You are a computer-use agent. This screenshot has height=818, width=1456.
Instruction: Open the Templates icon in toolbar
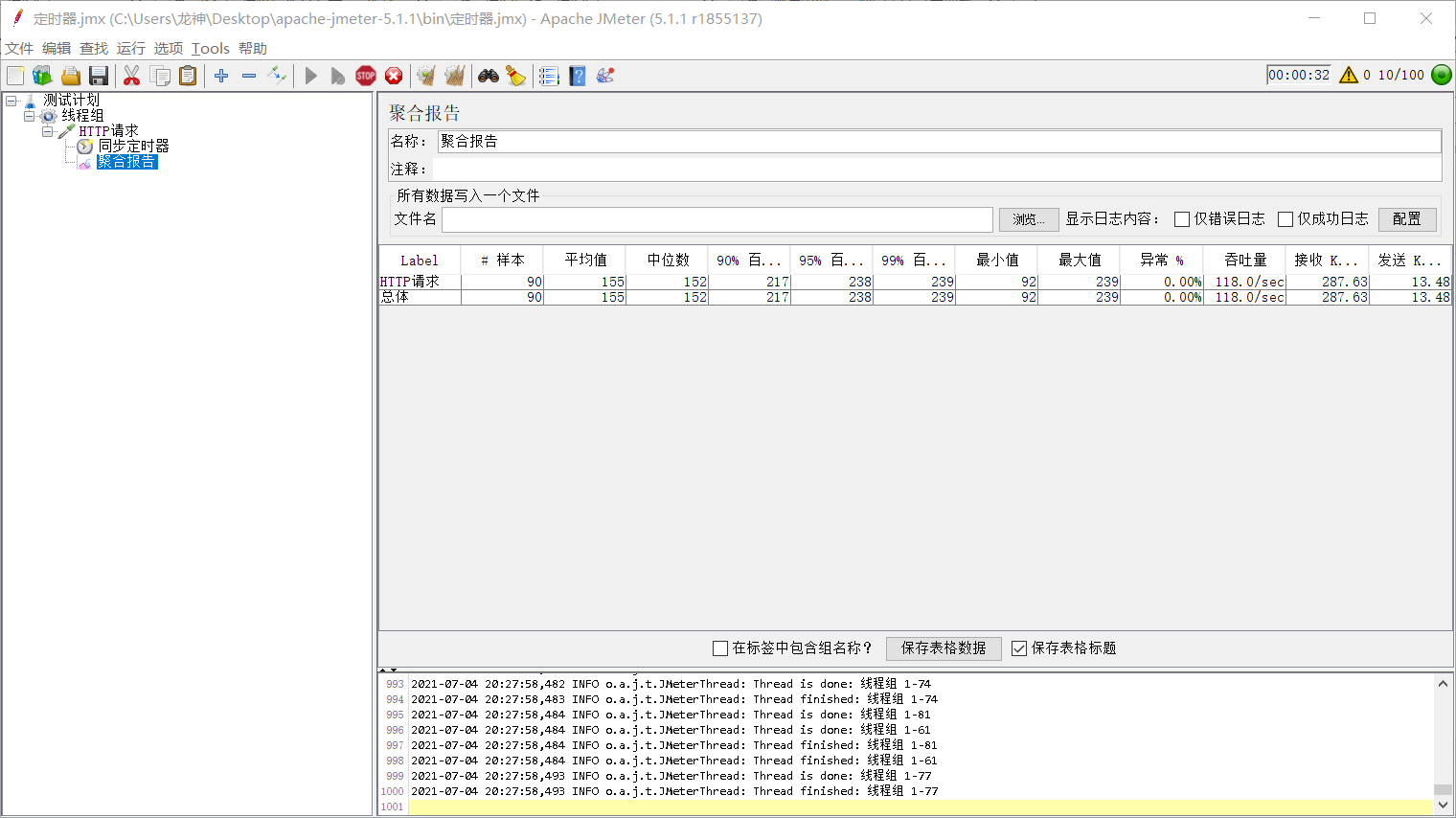click(x=42, y=76)
